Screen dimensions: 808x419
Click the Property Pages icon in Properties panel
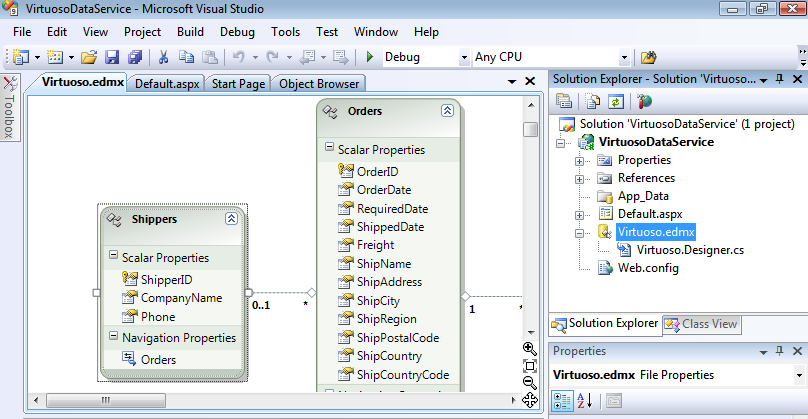614,400
